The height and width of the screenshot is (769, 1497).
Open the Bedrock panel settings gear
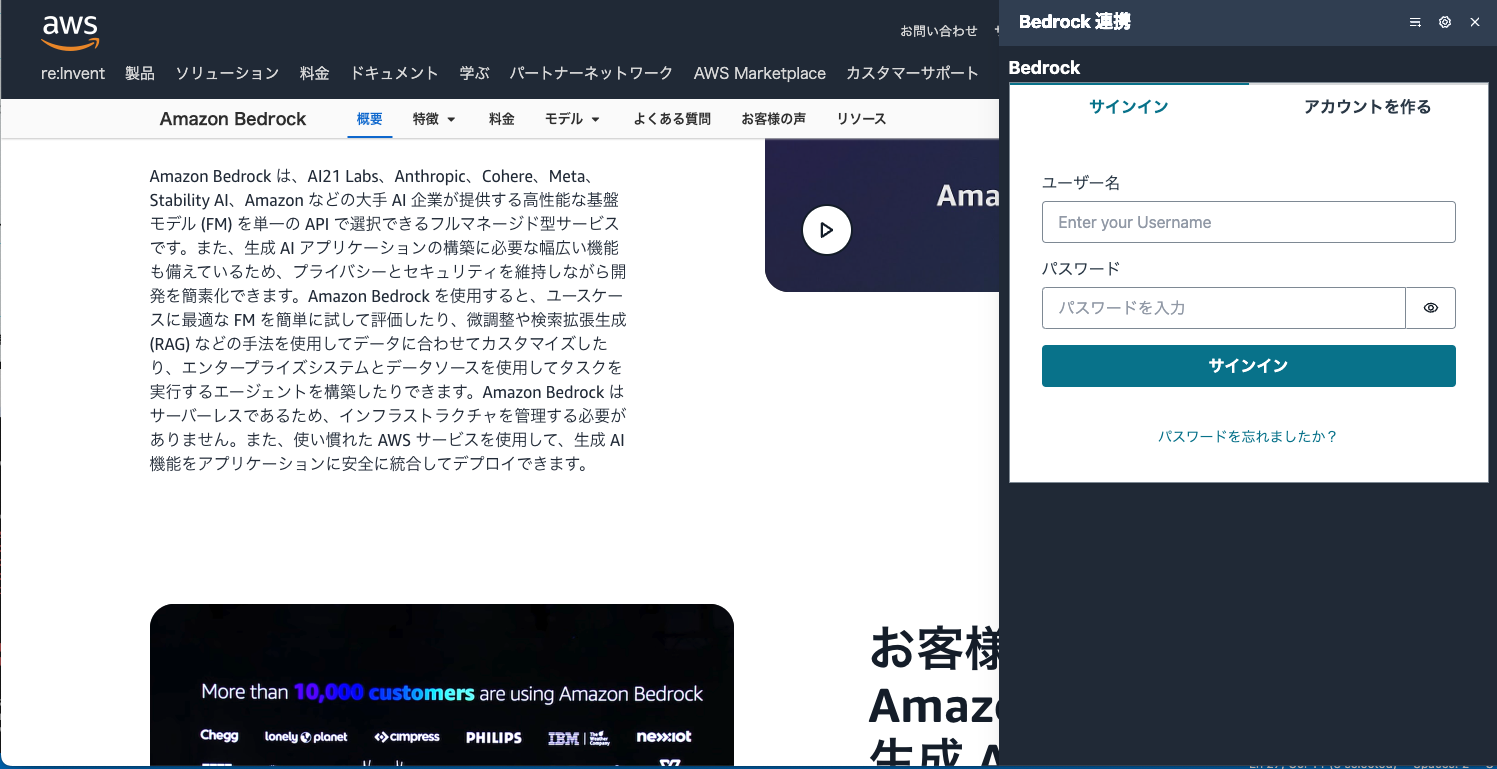(1445, 22)
